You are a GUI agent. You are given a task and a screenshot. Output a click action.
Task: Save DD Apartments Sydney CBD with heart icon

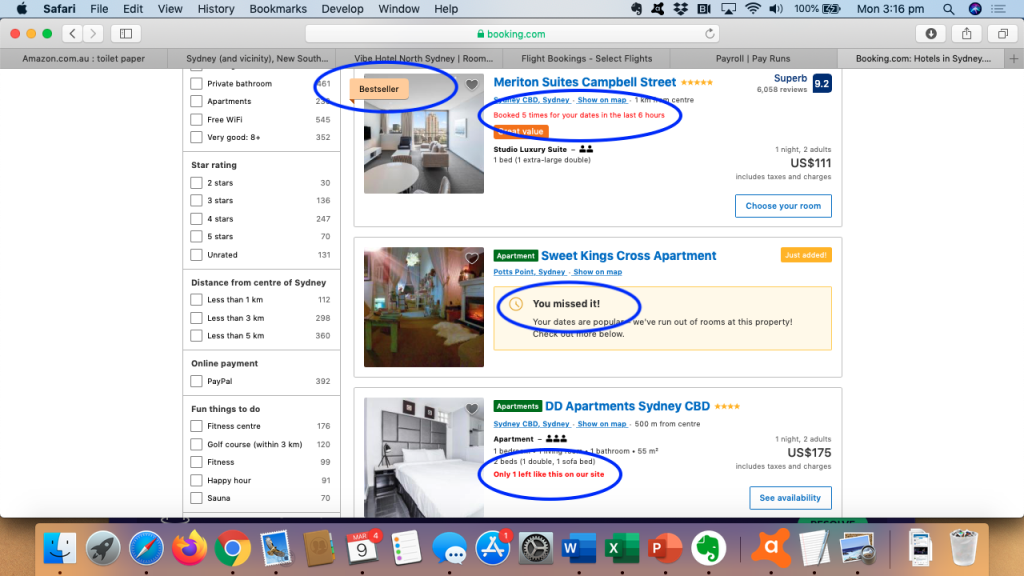coord(472,409)
